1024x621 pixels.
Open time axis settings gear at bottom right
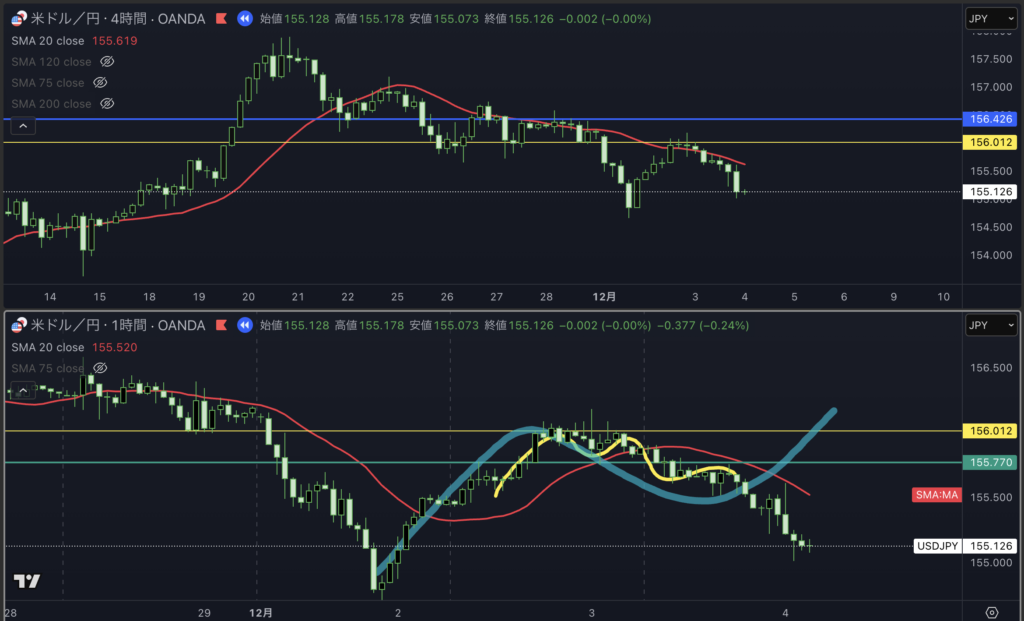pos(991,612)
